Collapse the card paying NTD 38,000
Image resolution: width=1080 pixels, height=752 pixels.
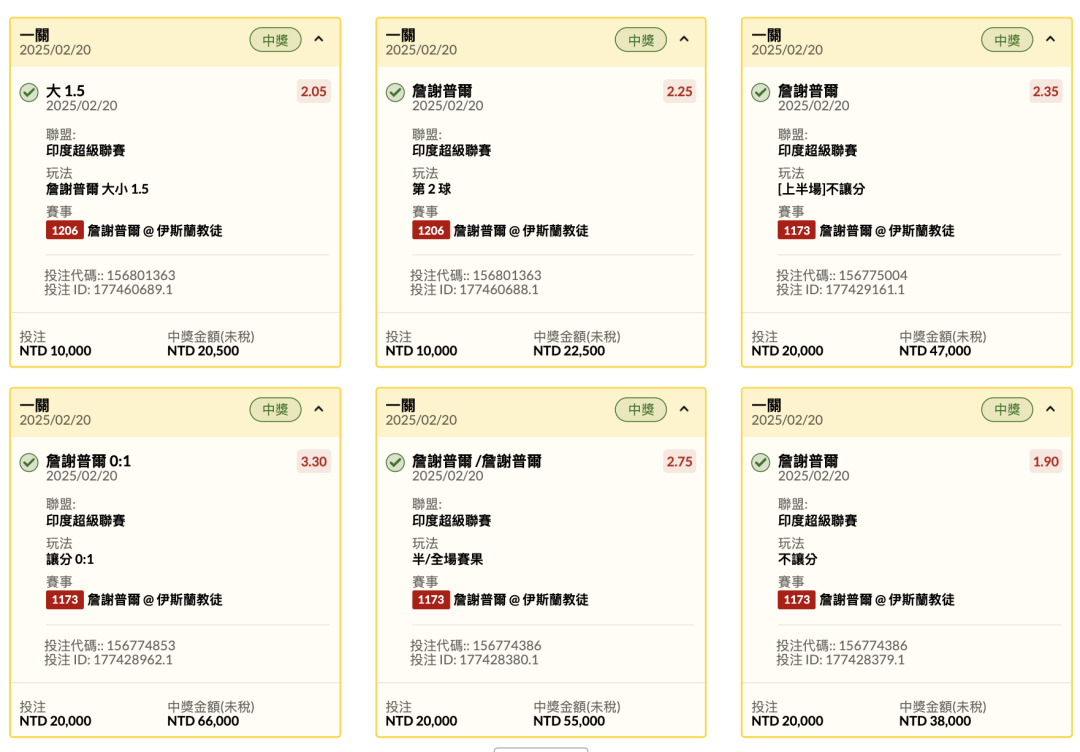tap(1050, 409)
